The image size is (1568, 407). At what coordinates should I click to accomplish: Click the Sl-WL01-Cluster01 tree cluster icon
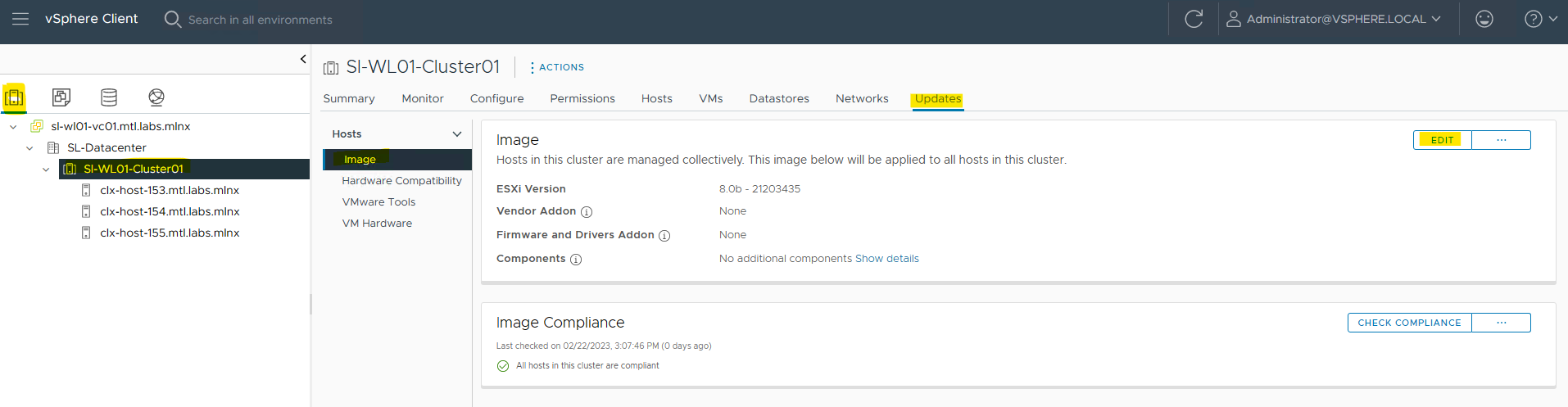tap(70, 169)
